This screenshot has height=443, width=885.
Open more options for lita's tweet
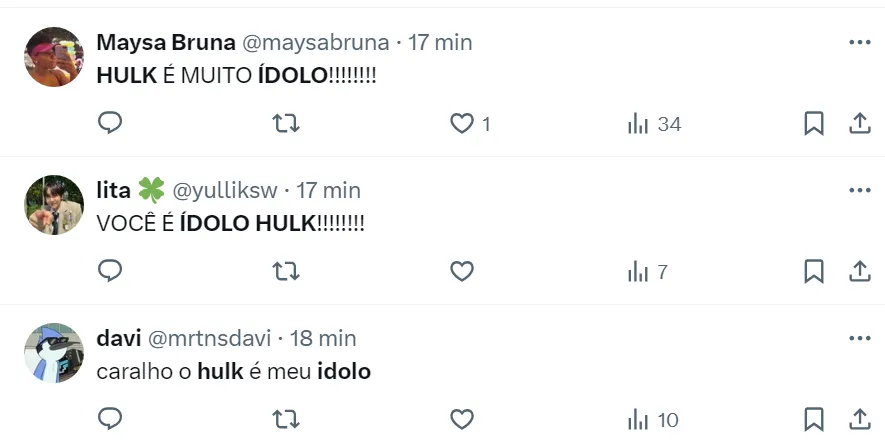click(x=859, y=190)
